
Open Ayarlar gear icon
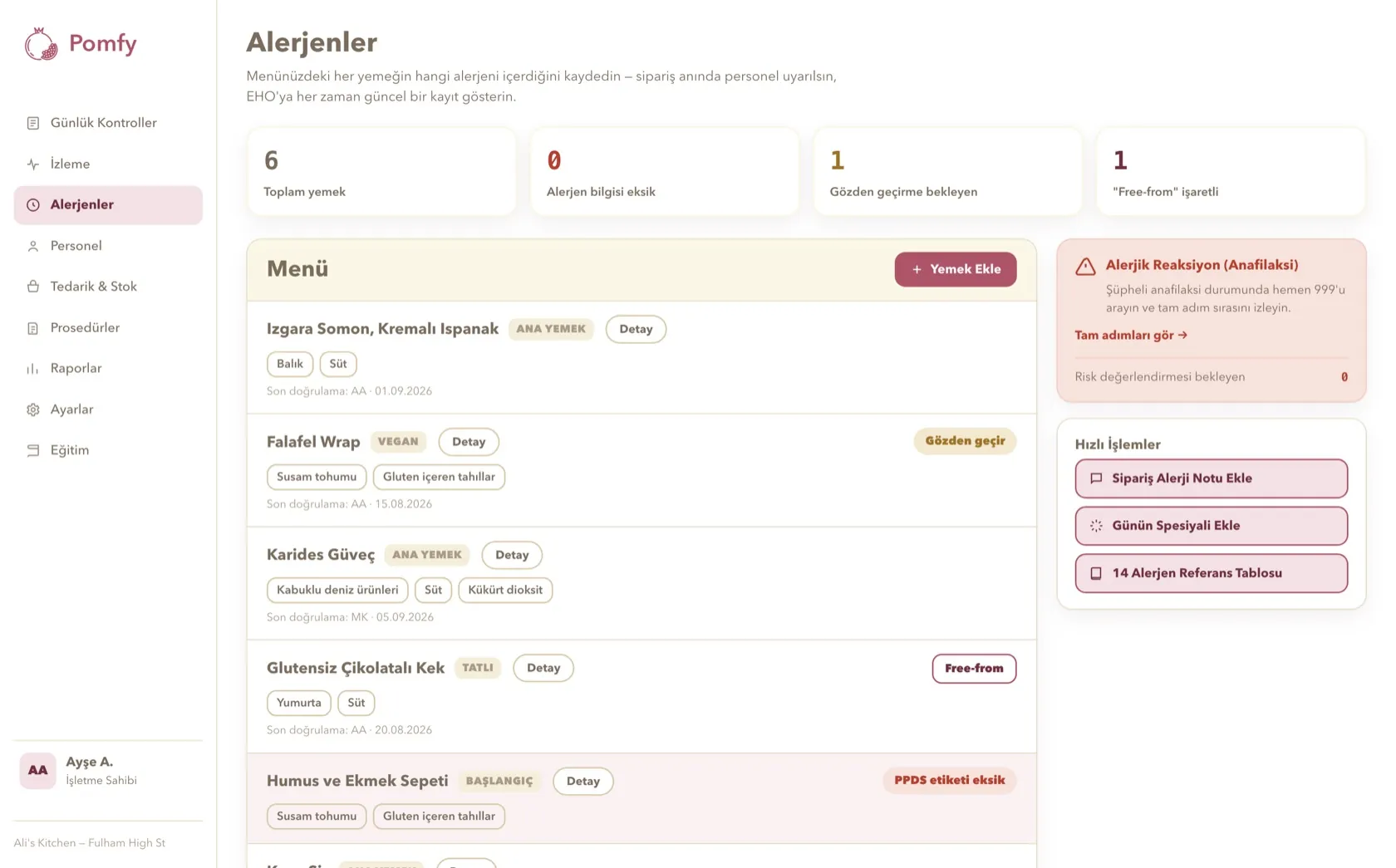click(33, 409)
